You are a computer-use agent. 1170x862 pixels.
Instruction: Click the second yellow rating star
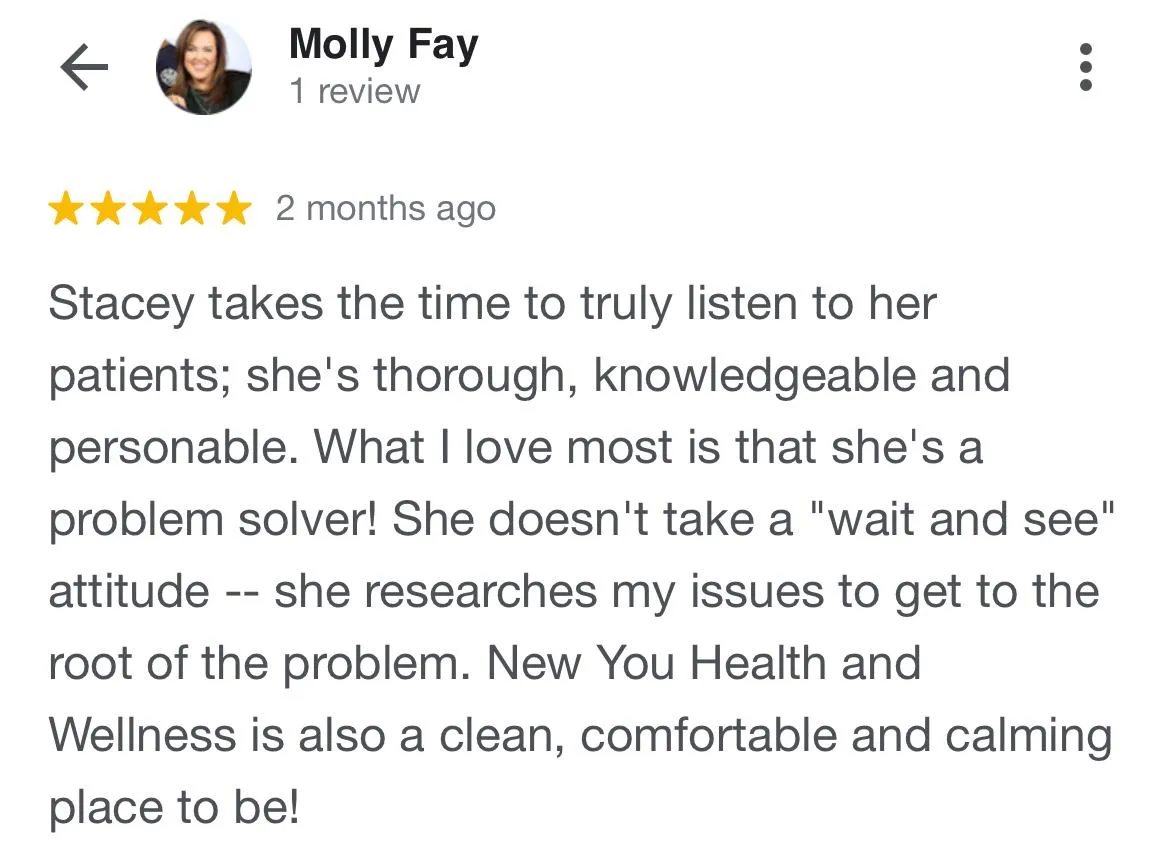click(x=109, y=209)
